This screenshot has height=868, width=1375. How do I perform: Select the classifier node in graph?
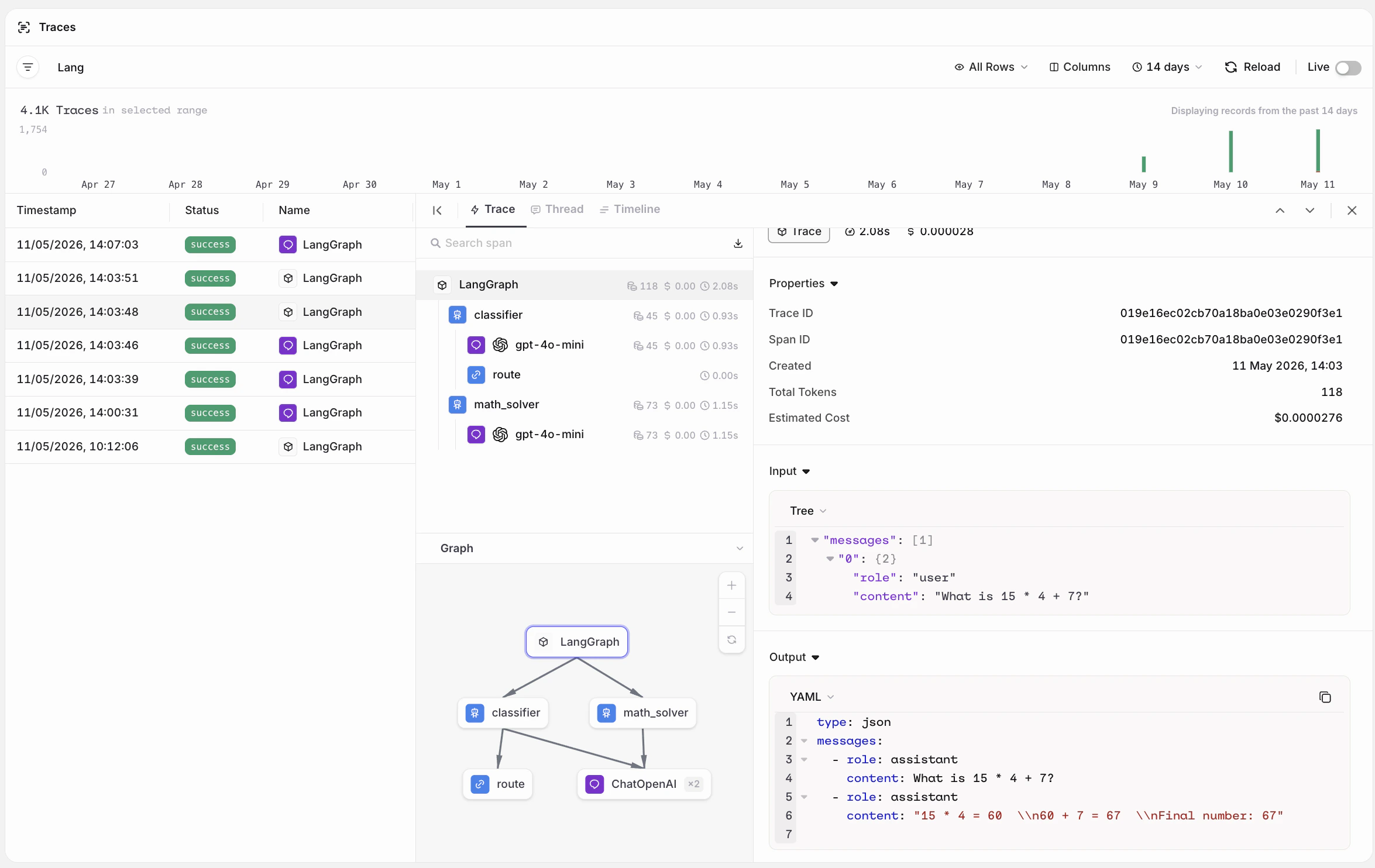click(503, 713)
